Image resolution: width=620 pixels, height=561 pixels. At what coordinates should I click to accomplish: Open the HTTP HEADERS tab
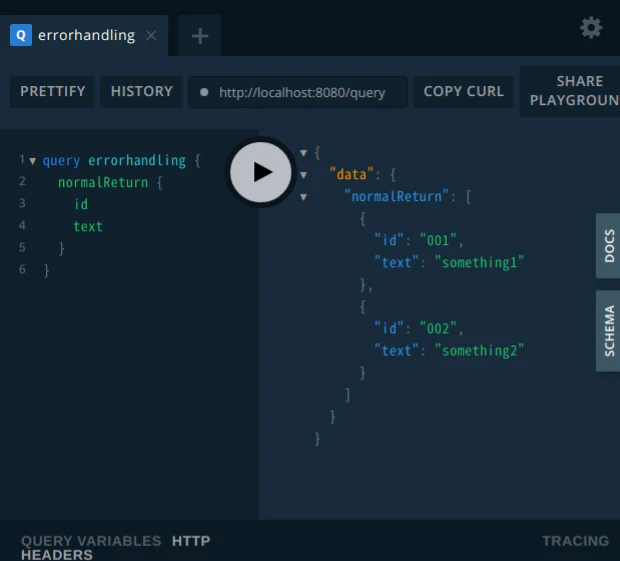[116, 548]
